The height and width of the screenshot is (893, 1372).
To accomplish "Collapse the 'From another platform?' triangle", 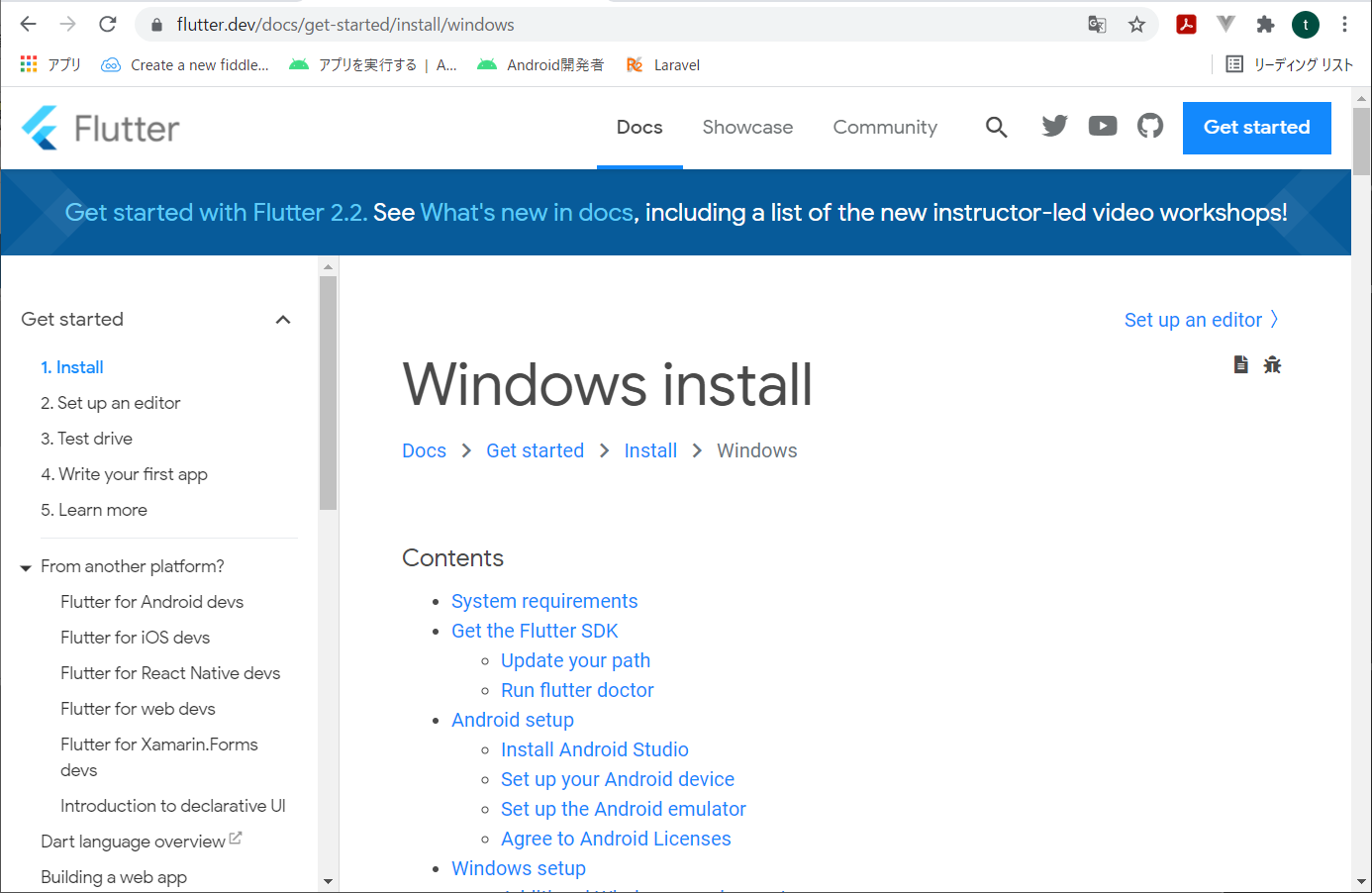I will pos(26,568).
